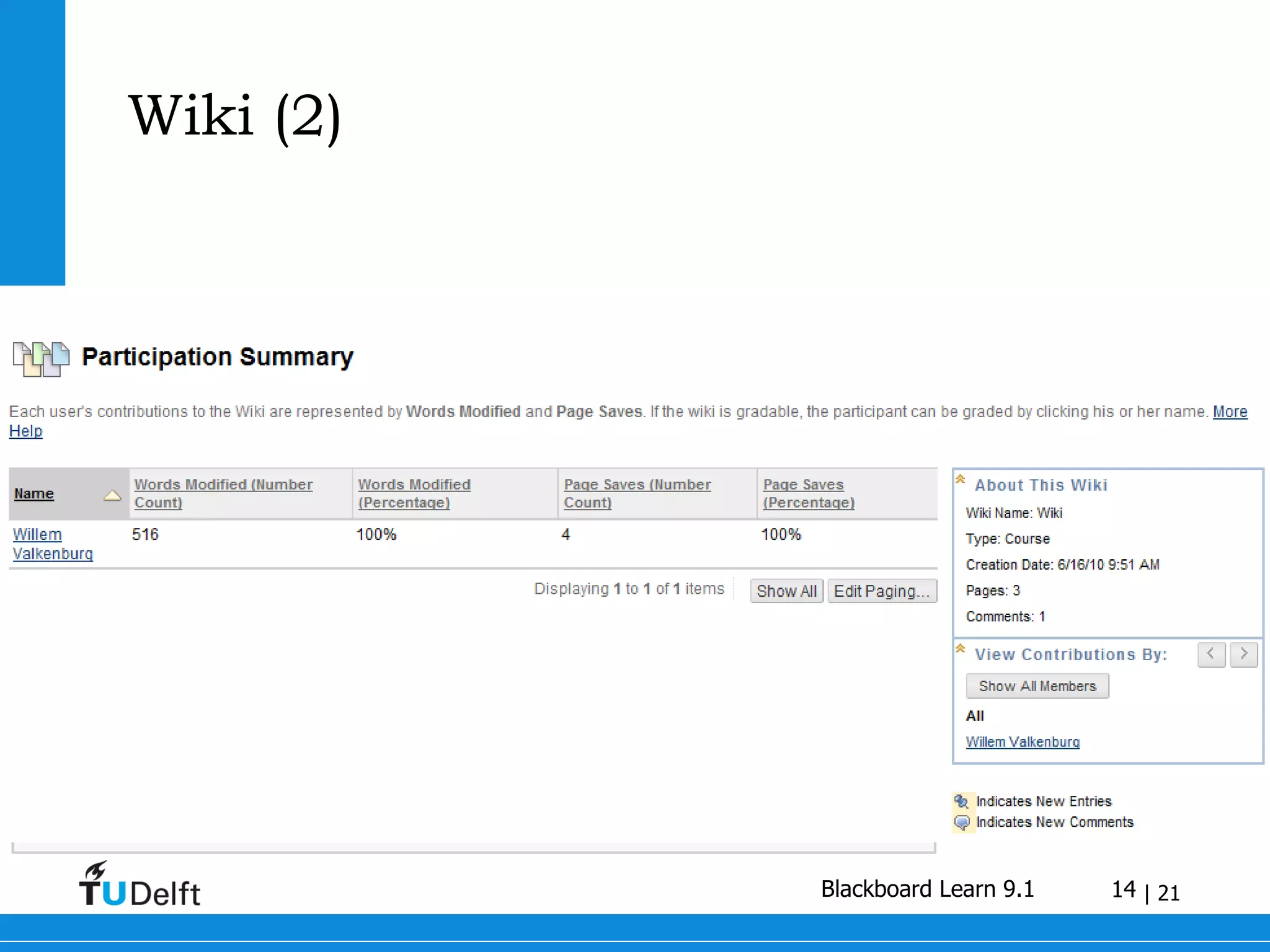
Task: Click the Show All Members button
Action: (x=1037, y=686)
